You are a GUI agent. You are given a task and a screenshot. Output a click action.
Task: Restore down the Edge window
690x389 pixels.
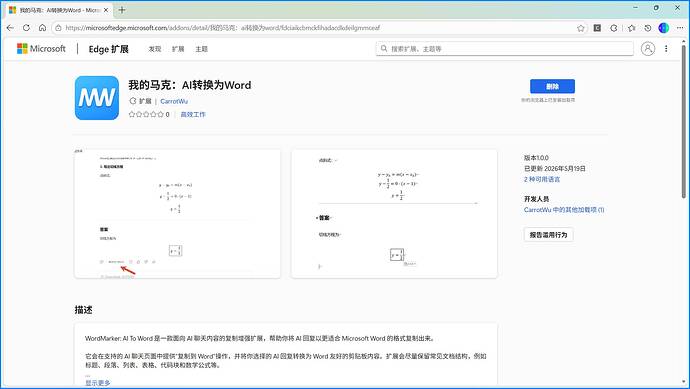tap(656, 7)
